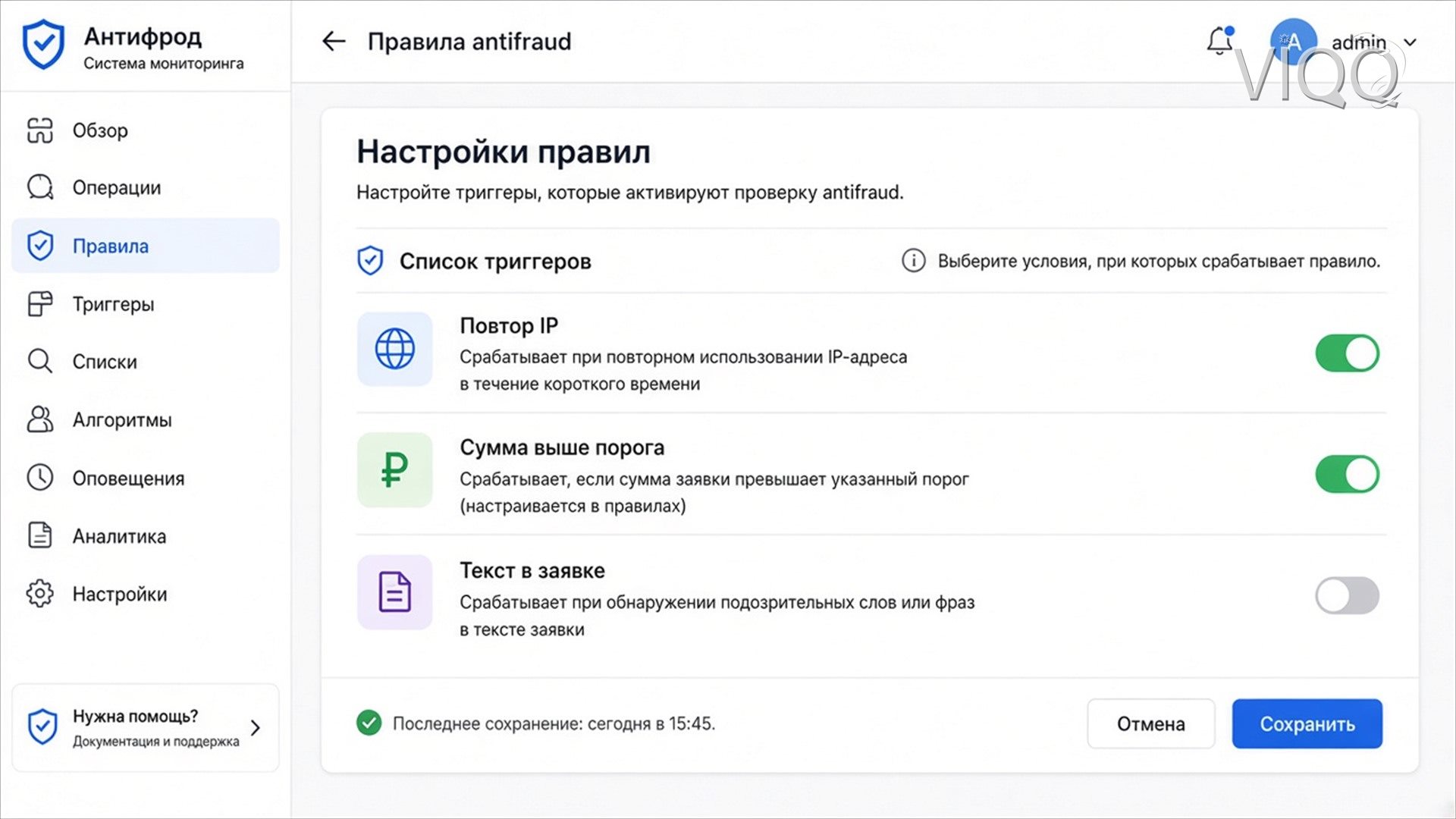Click the globe icon for Повтор IP
The width and height of the screenshot is (1456, 819).
tap(394, 349)
